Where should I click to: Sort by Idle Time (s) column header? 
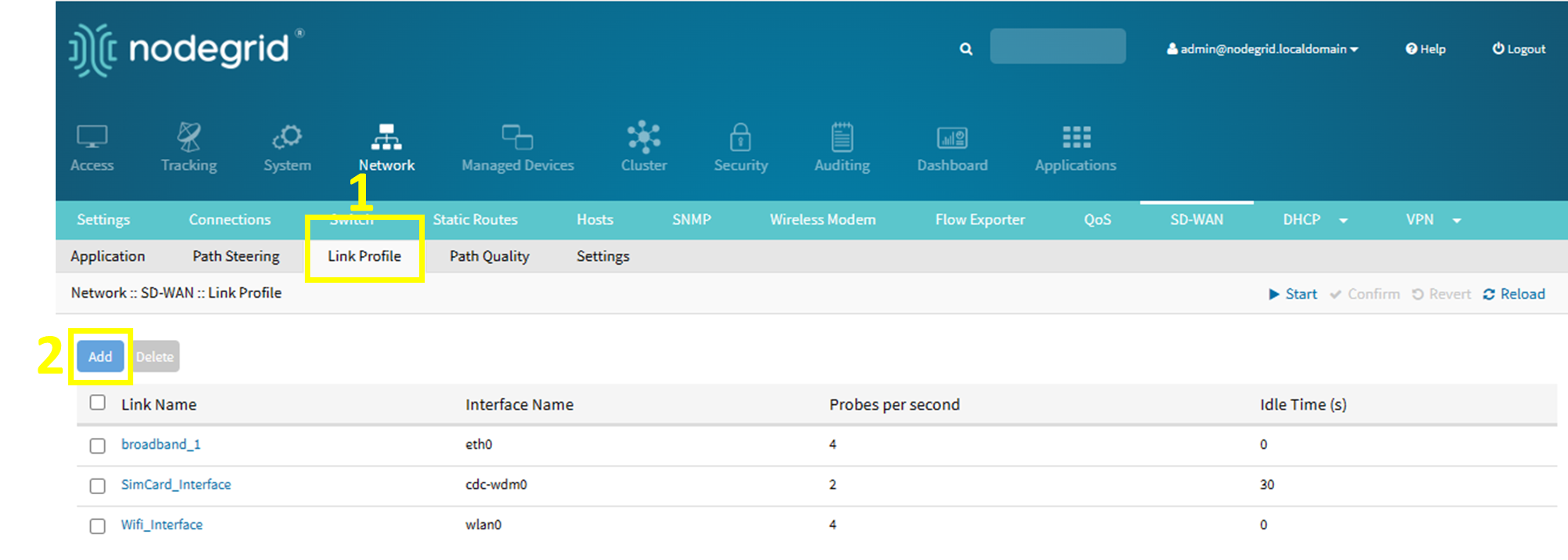(1303, 404)
